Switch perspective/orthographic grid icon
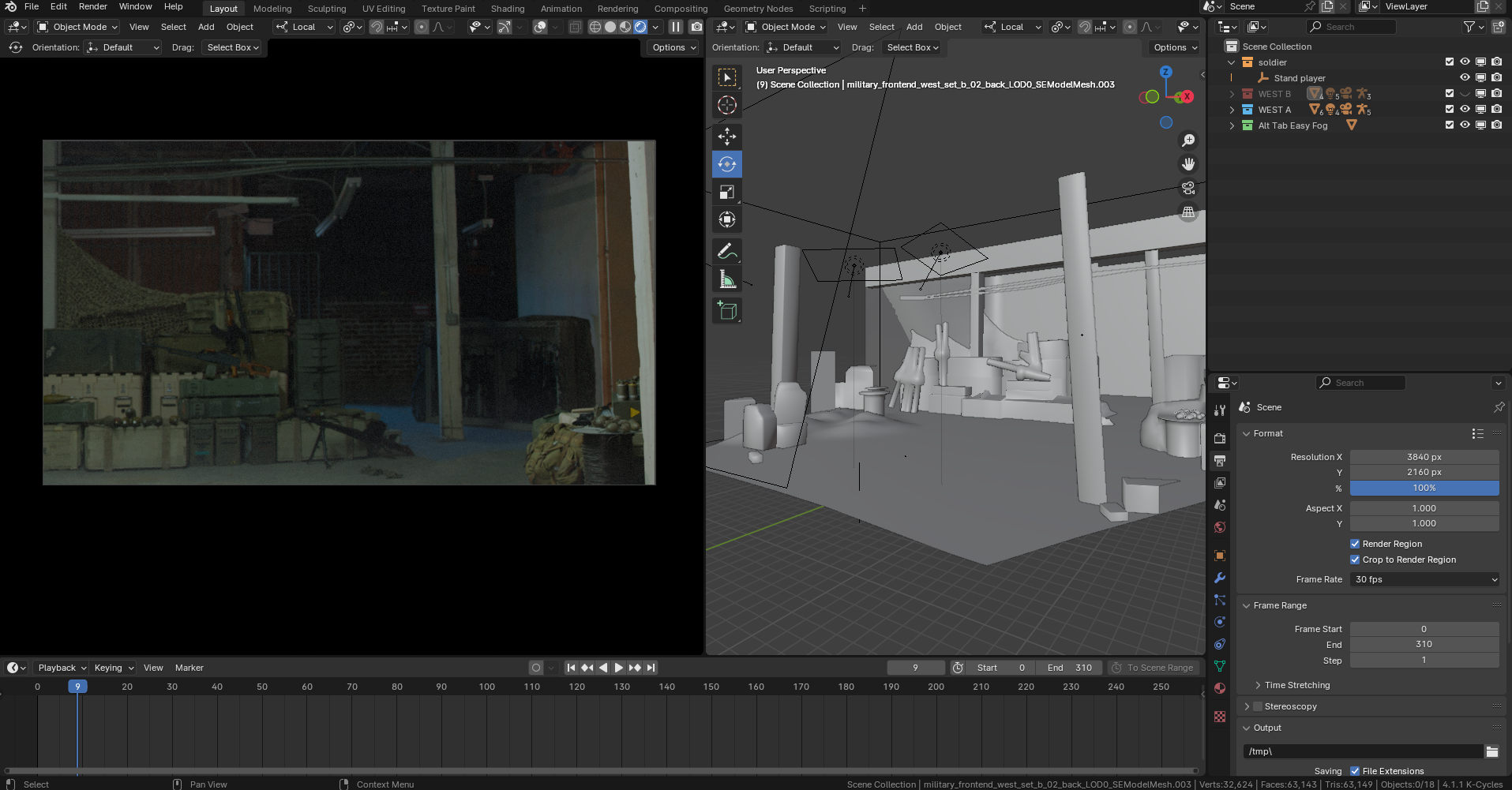1512x790 pixels. 1187,212
